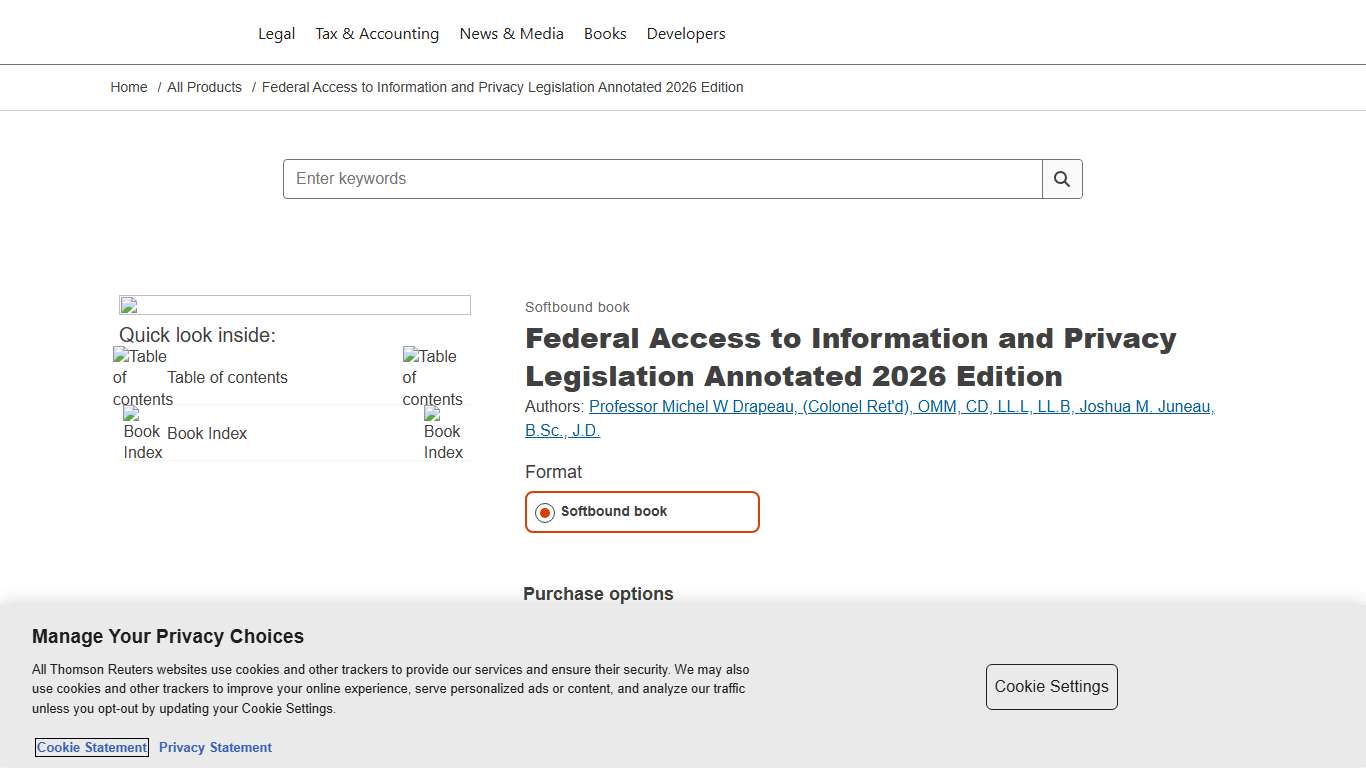Click the search magnifier icon
The height and width of the screenshot is (768, 1366).
(x=1061, y=179)
